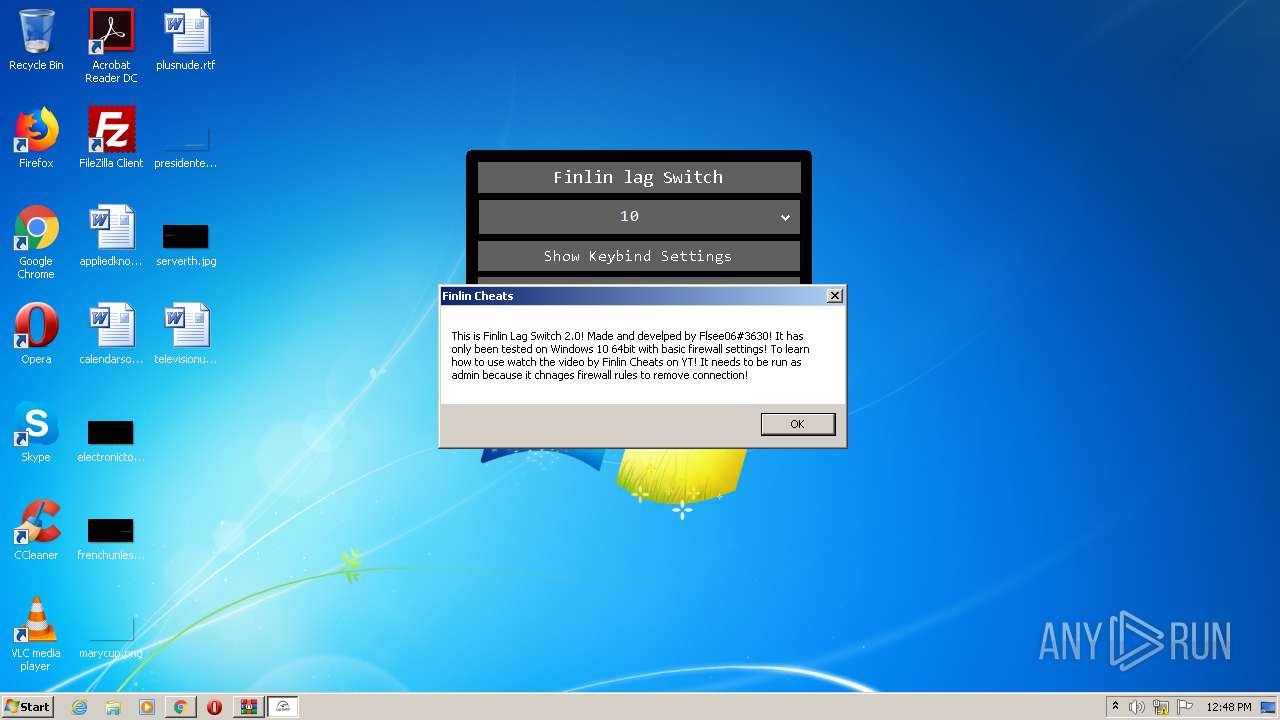Click the Finlin lag Switch title button
Image resolution: width=1280 pixels, height=720 pixels.
tap(639, 177)
